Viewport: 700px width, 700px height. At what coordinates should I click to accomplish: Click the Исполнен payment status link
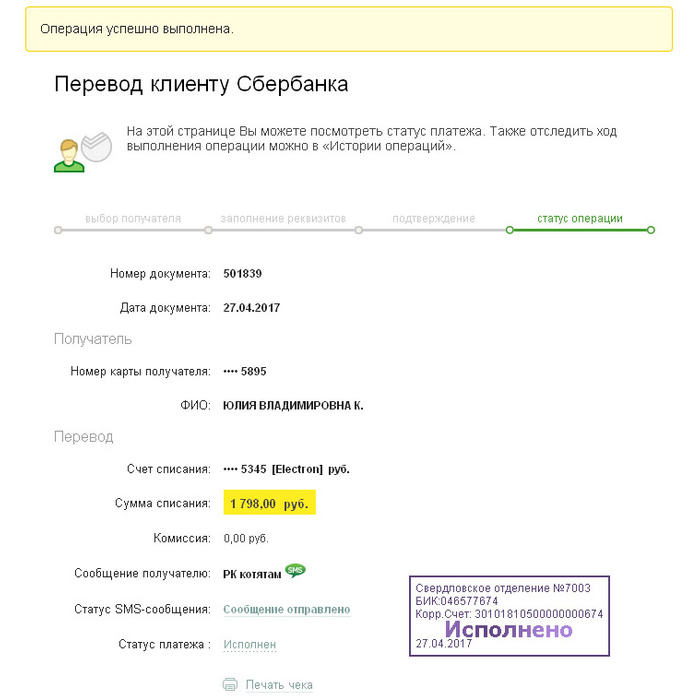249,645
